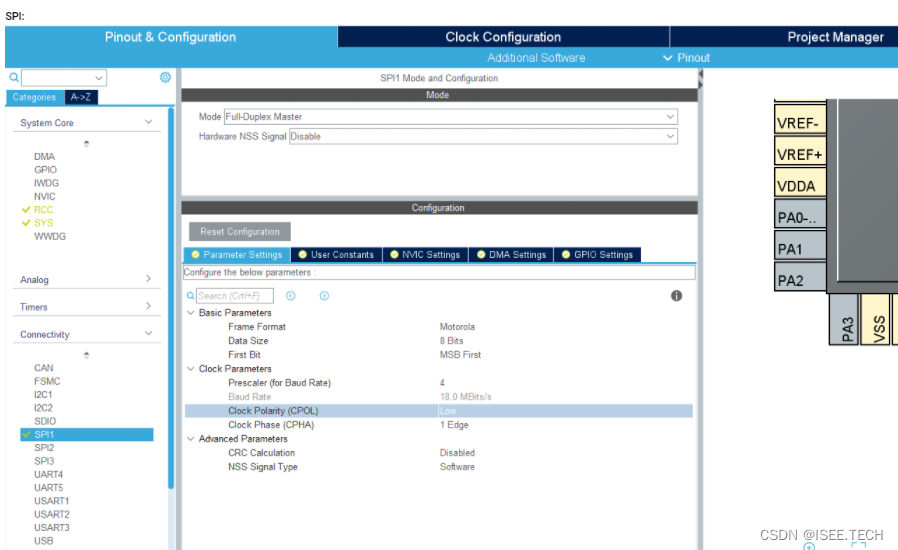Select USART1 in Connectivity list

[x=52, y=501]
